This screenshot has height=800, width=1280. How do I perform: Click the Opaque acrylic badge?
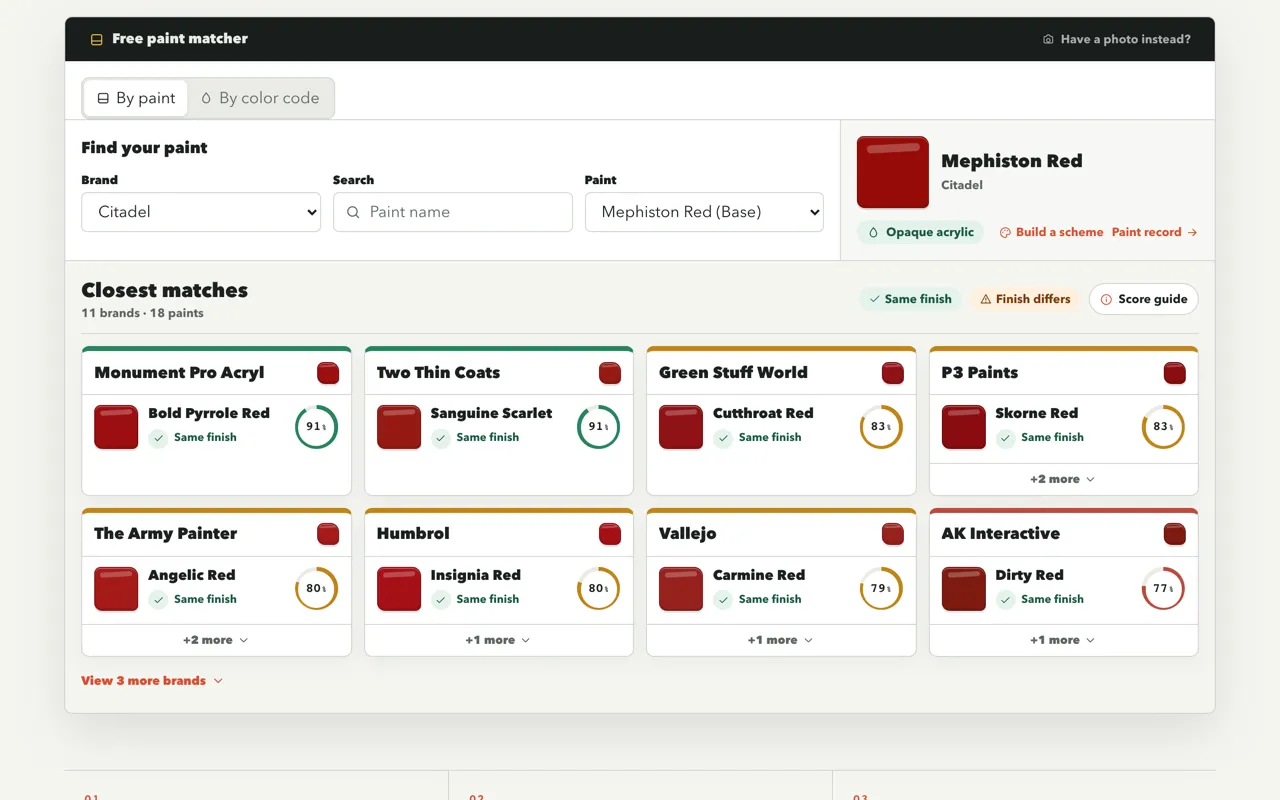coord(920,232)
